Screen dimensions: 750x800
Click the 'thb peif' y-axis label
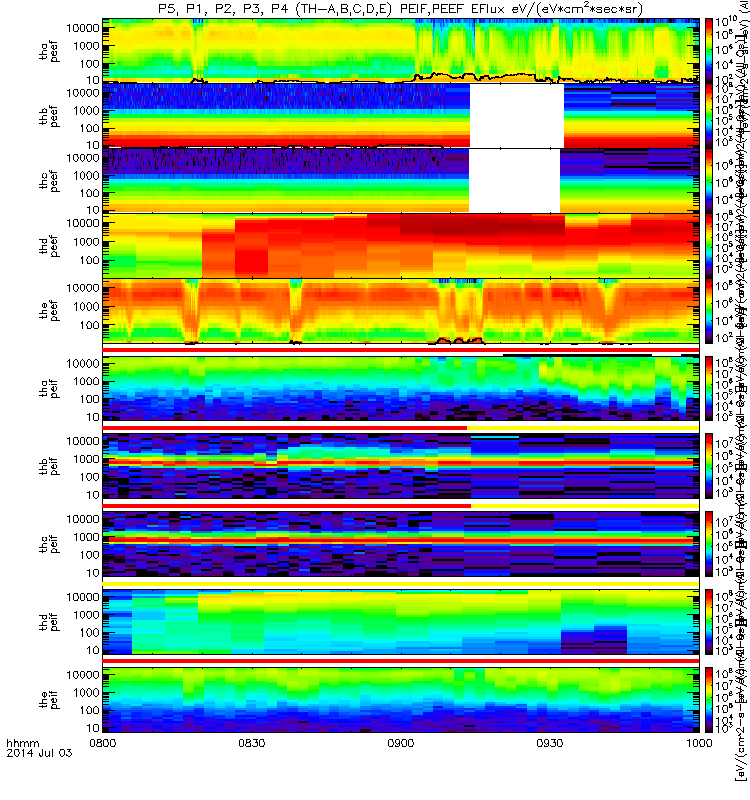point(49,466)
